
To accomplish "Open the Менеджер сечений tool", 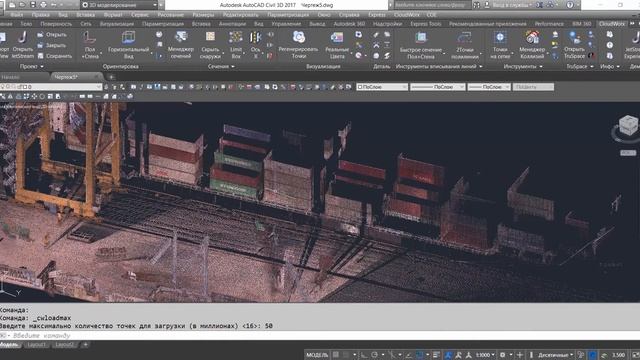I will [180, 44].
